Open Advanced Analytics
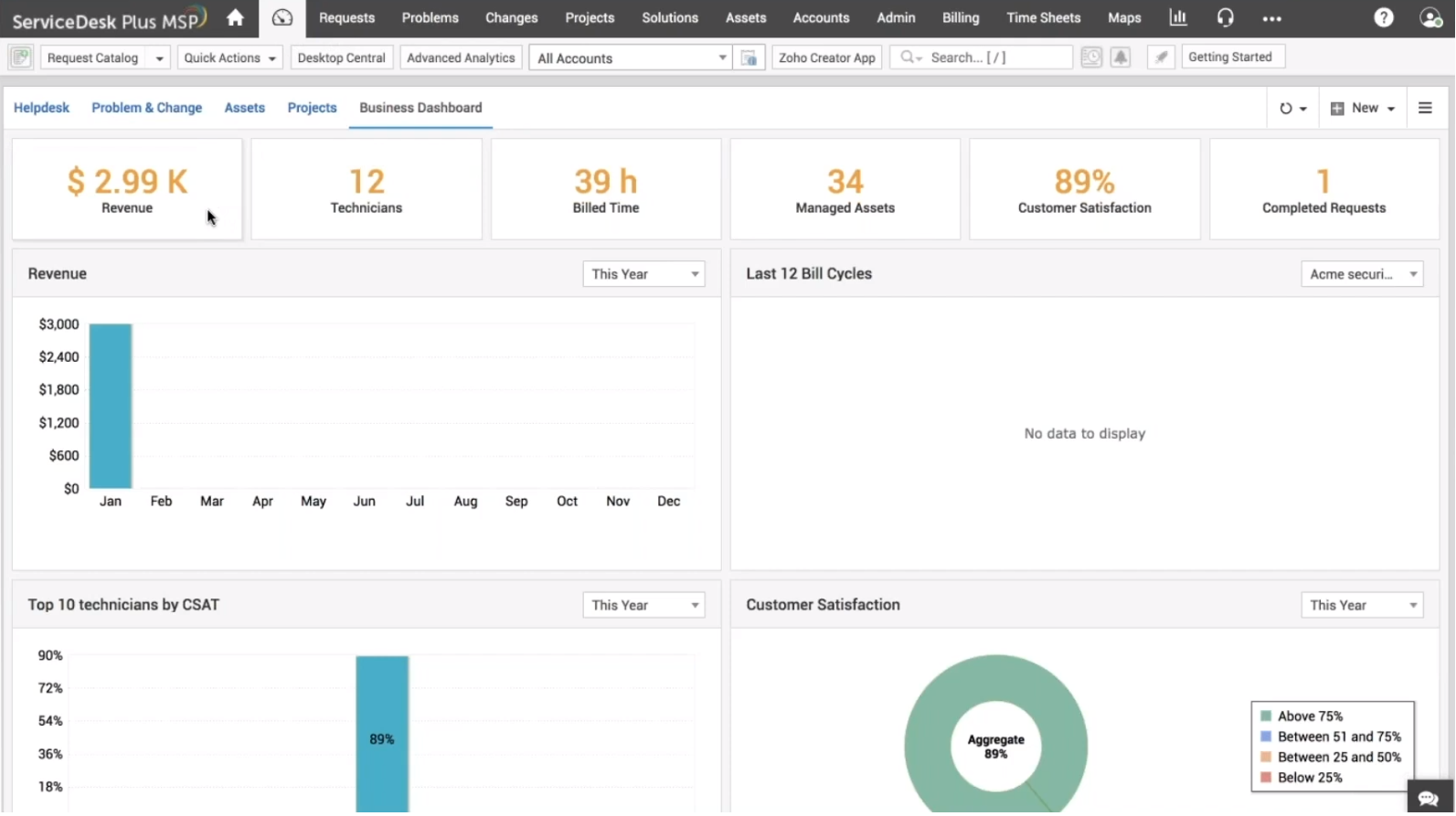The image size is (1456, 816). pyautogui.click(x=461, y=58)
